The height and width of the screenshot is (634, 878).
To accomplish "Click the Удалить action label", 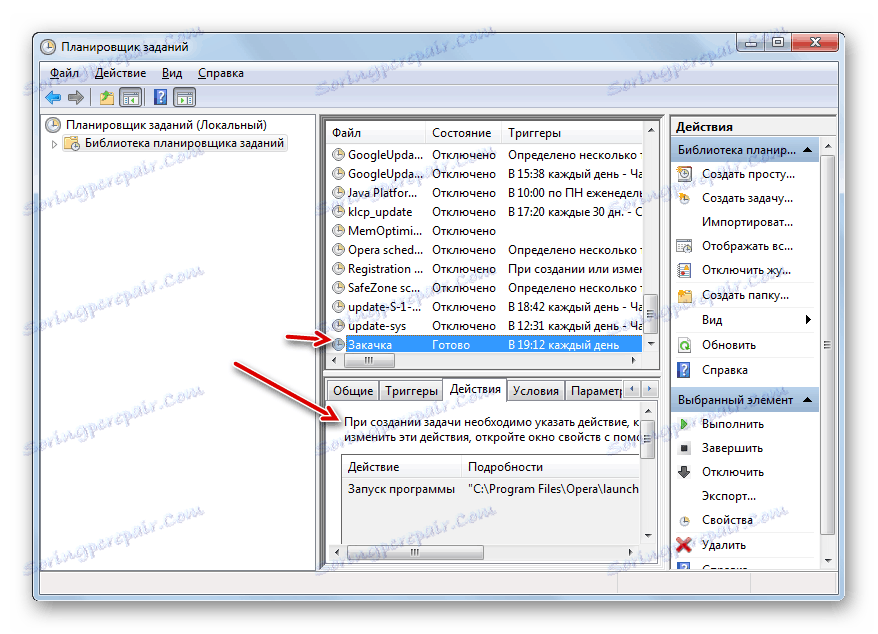I will tap(724, 545).
